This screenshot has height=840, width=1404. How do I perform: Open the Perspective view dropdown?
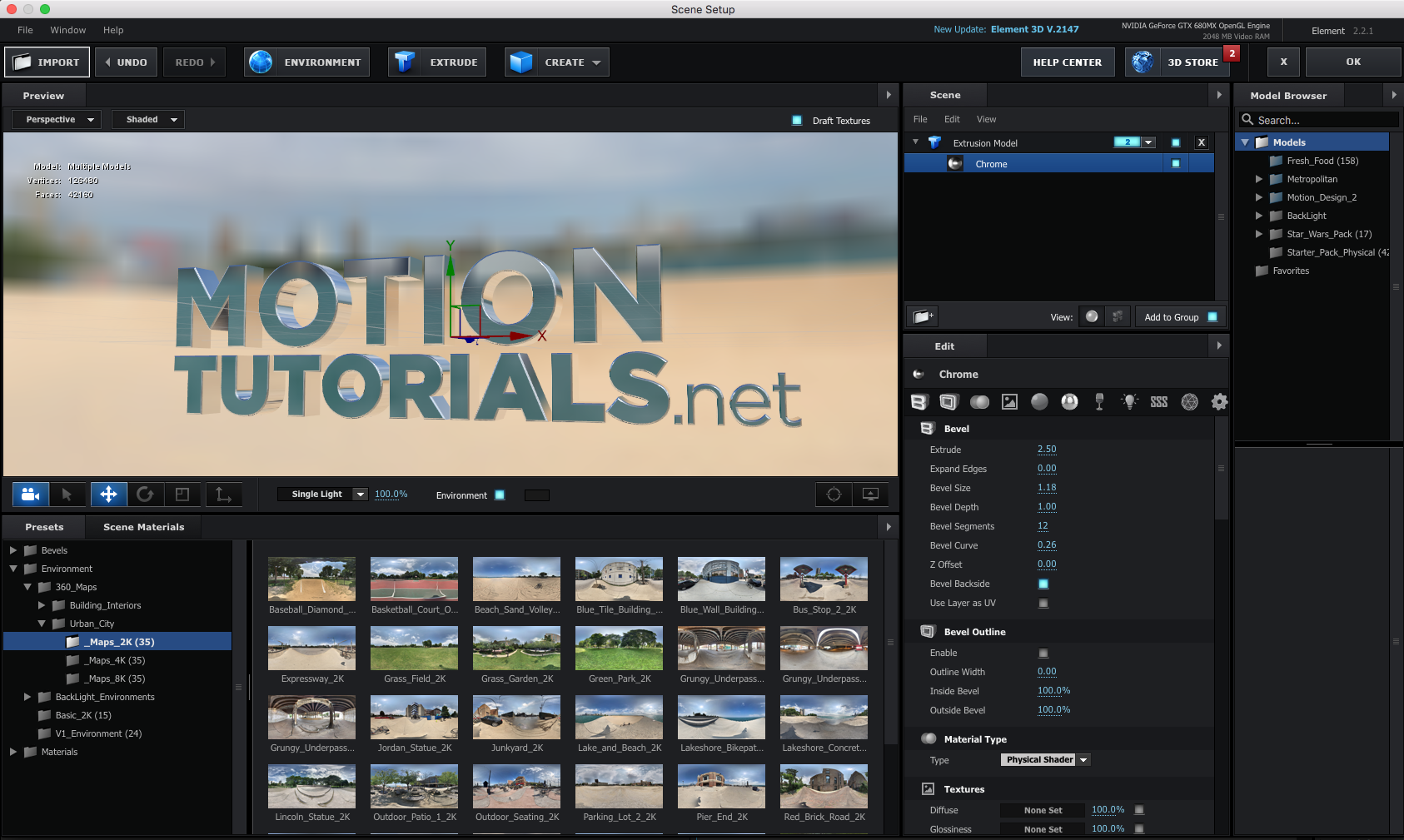tap(57, 119)
